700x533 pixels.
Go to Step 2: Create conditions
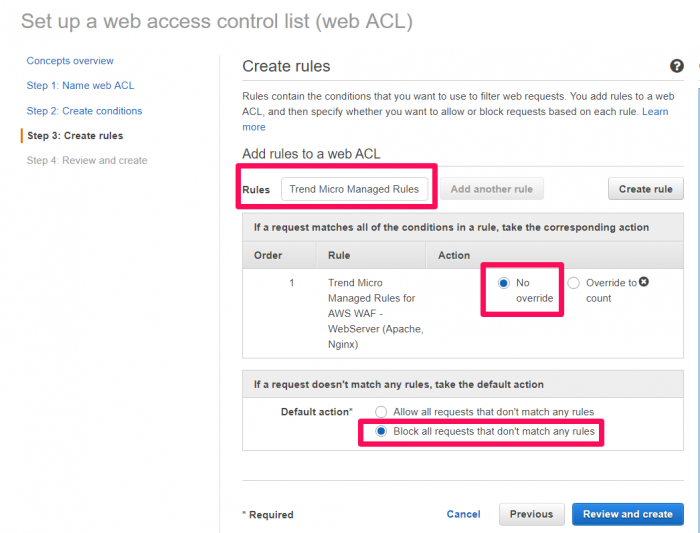pos(84,111)
